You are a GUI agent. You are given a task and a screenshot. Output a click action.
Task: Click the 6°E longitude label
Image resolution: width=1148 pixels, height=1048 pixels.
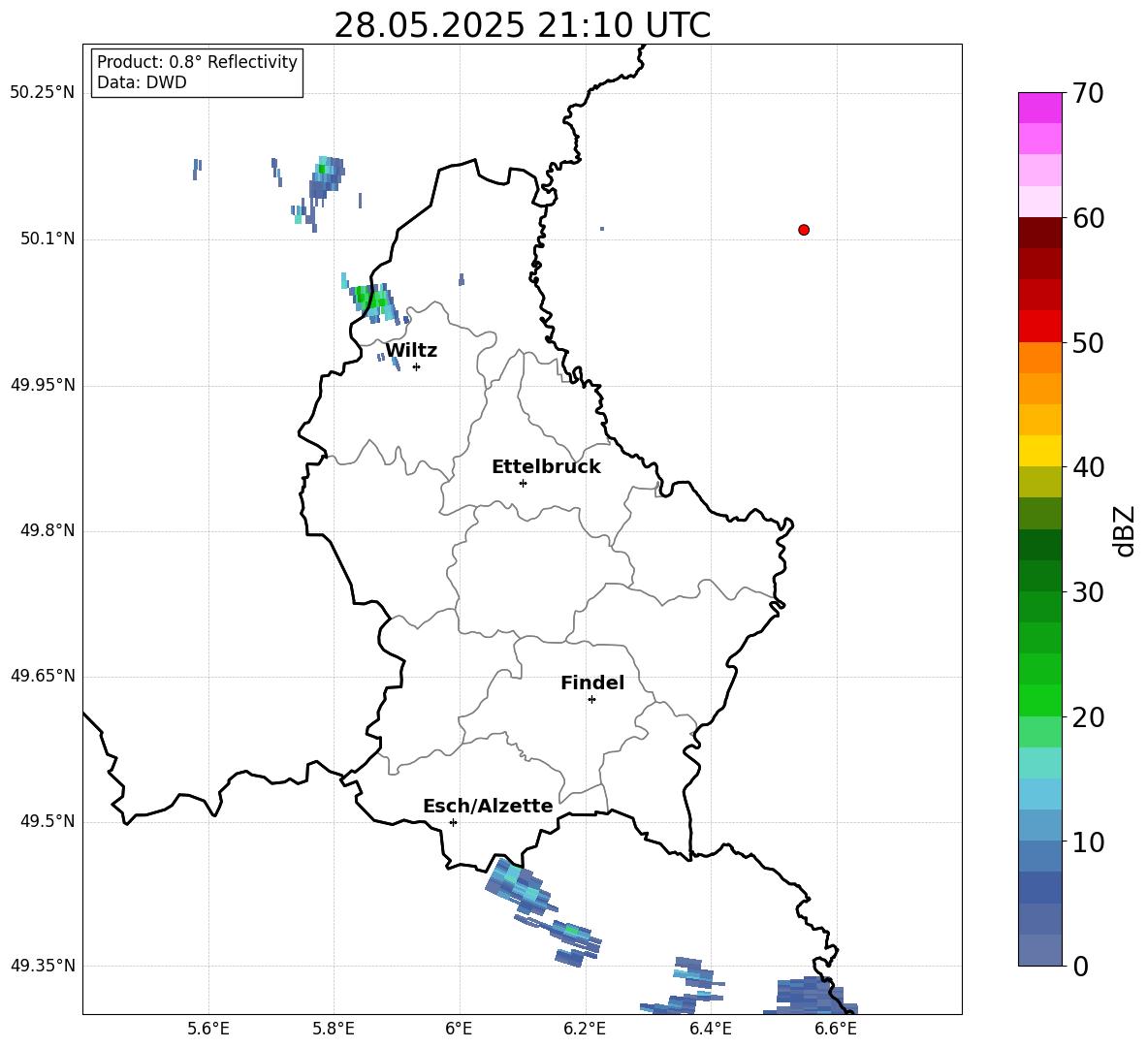click(x=459, y=1029)
